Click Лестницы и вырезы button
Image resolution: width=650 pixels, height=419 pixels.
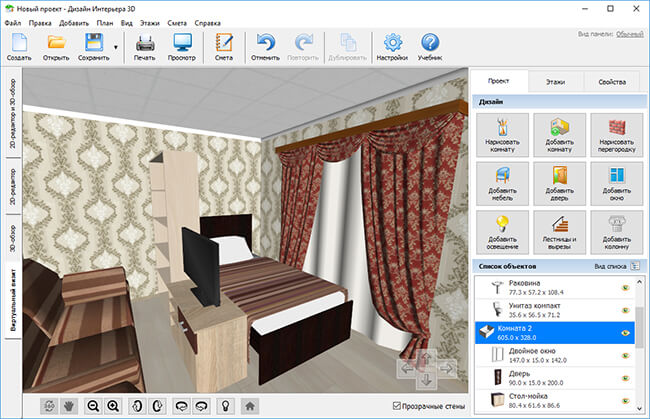click(x=560, y=232)
